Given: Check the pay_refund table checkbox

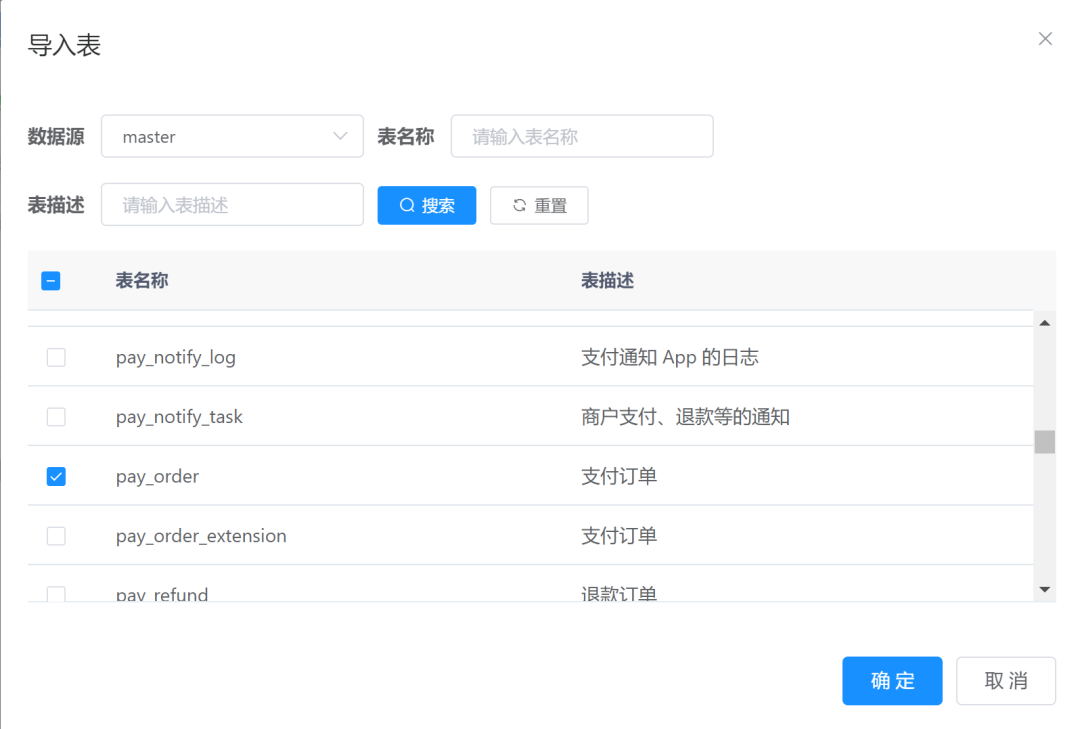Looking at the screenshot, I should pyautogui.click(x=56, y=592).
